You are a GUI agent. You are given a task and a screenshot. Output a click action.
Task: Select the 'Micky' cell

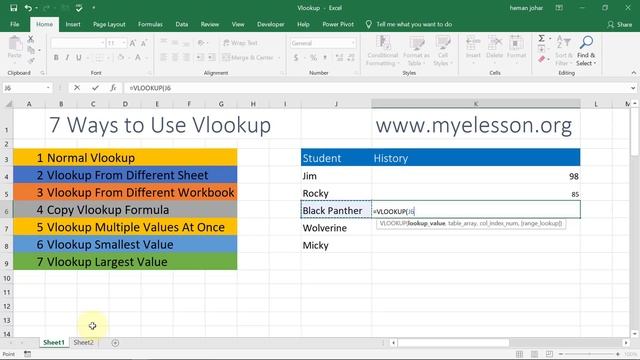tap(336, 245)
